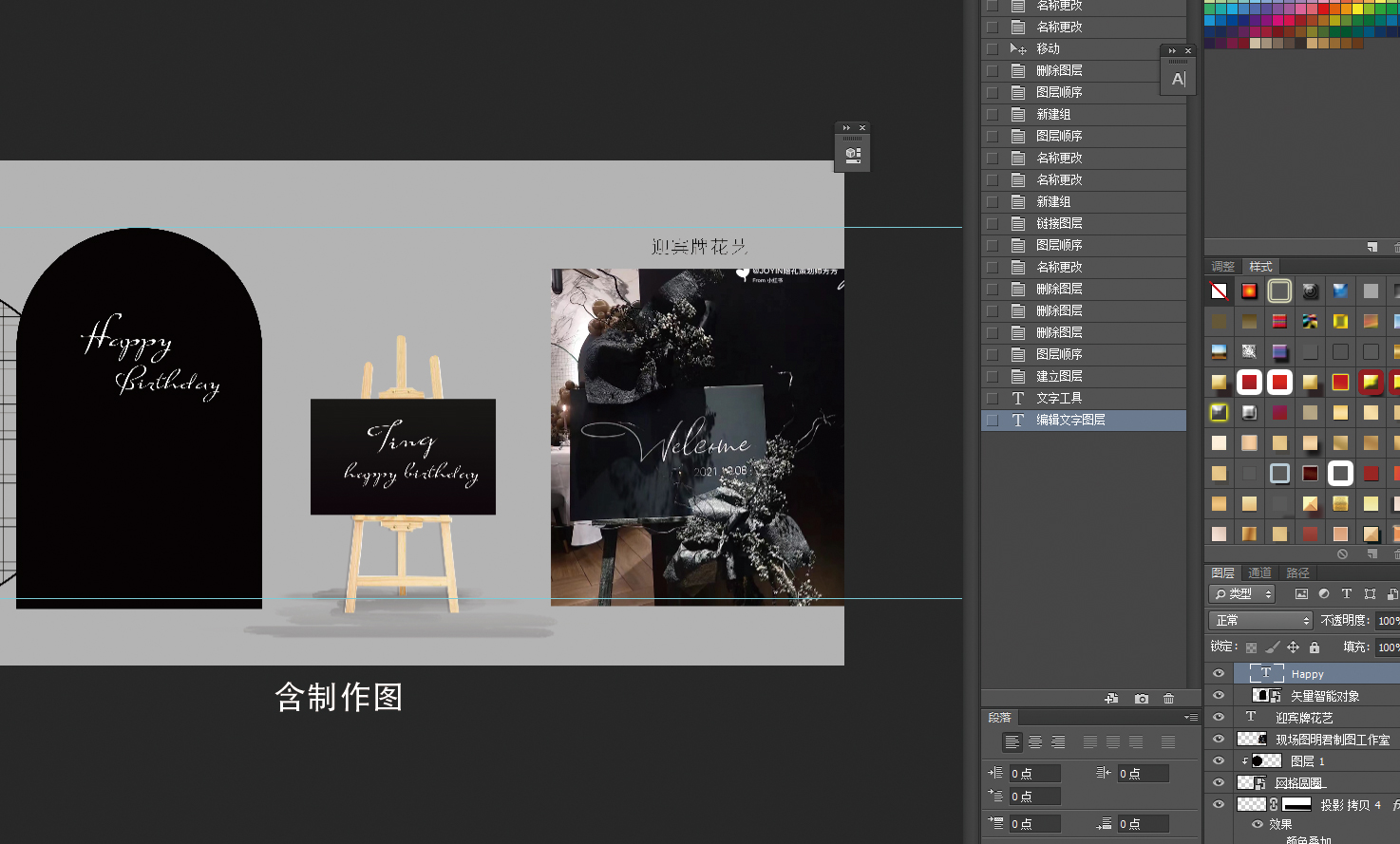Click the left indent field in Paragraph
The width and height of the screenshot is (1400, 844).
[x=1034, y=774]
